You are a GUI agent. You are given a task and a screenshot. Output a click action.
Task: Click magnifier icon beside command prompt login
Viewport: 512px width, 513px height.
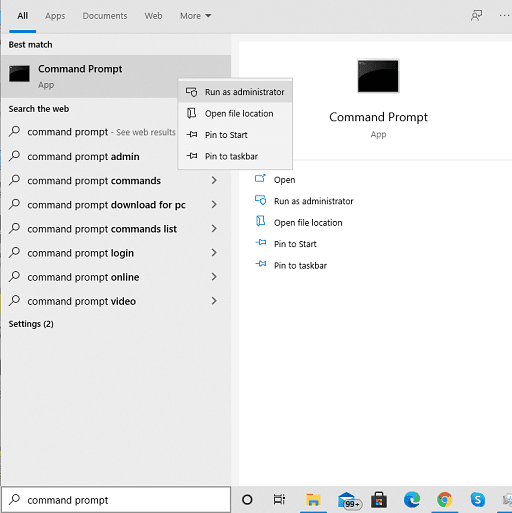[14, 252]
